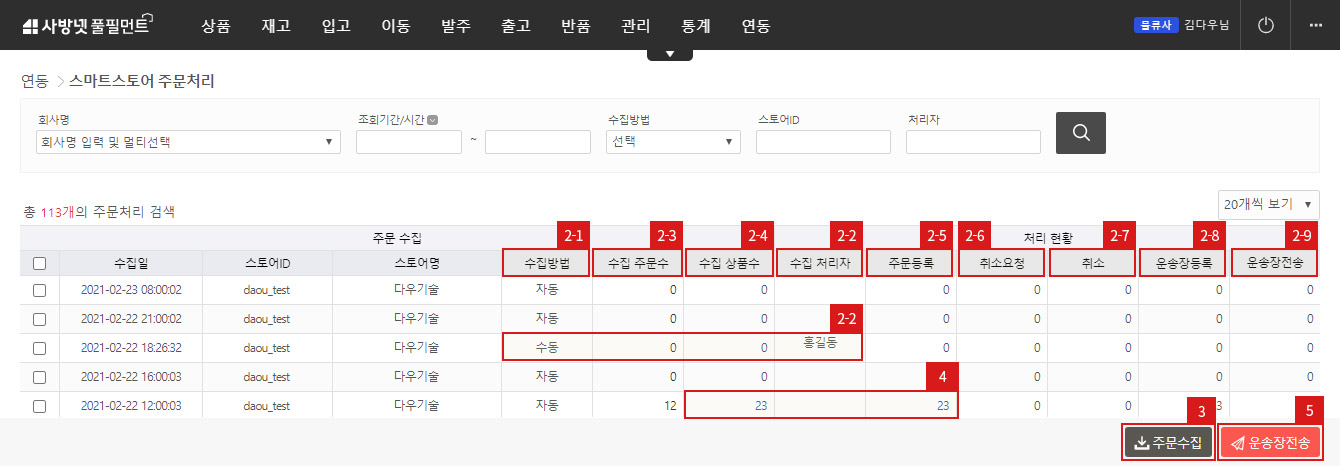Screen dimensions: 1340x466
Task: Click the 연동 breadcrumb link
Action: [35, 81]
